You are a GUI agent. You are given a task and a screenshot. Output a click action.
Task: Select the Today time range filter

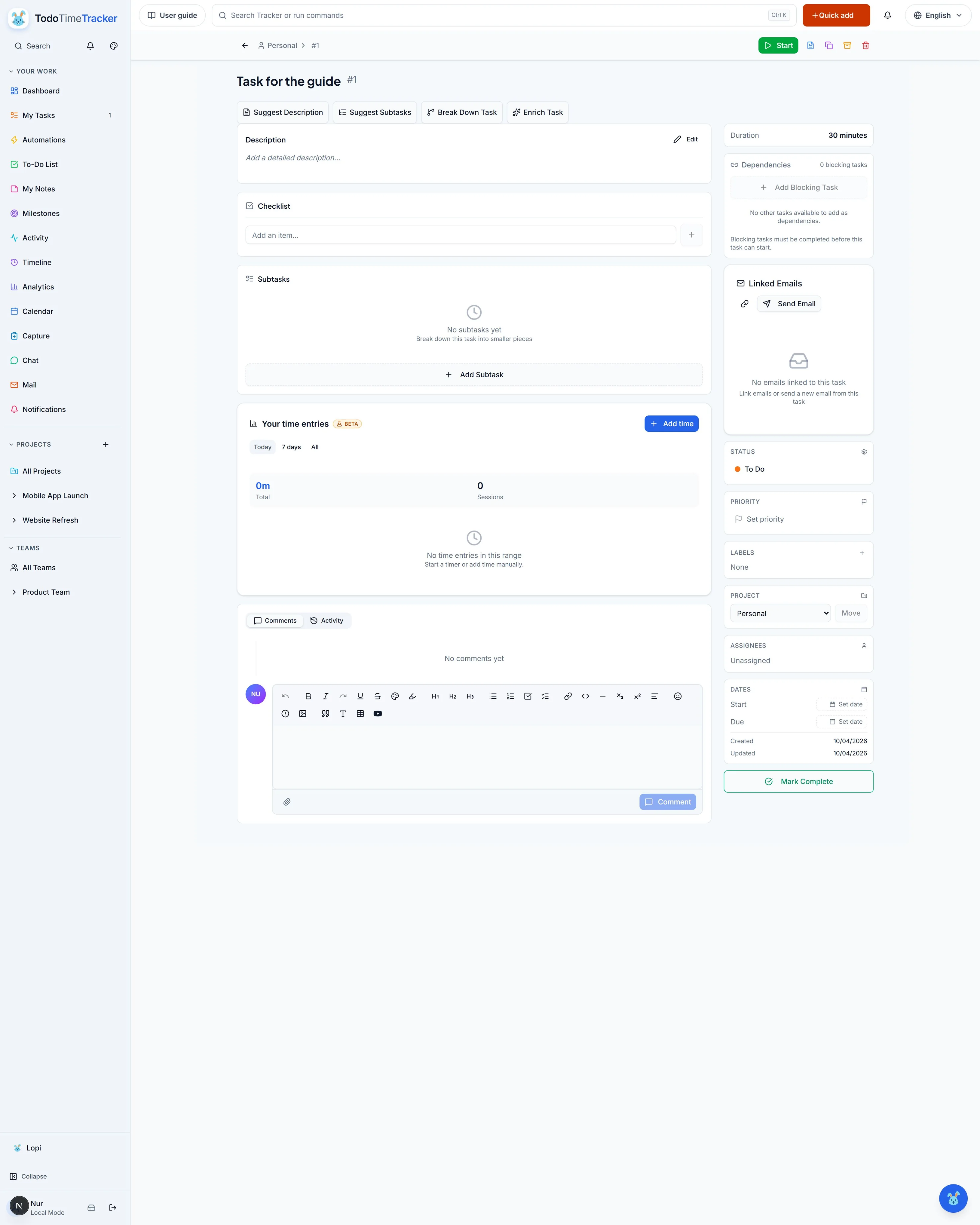pyautogui.click(x=262, y=447)
